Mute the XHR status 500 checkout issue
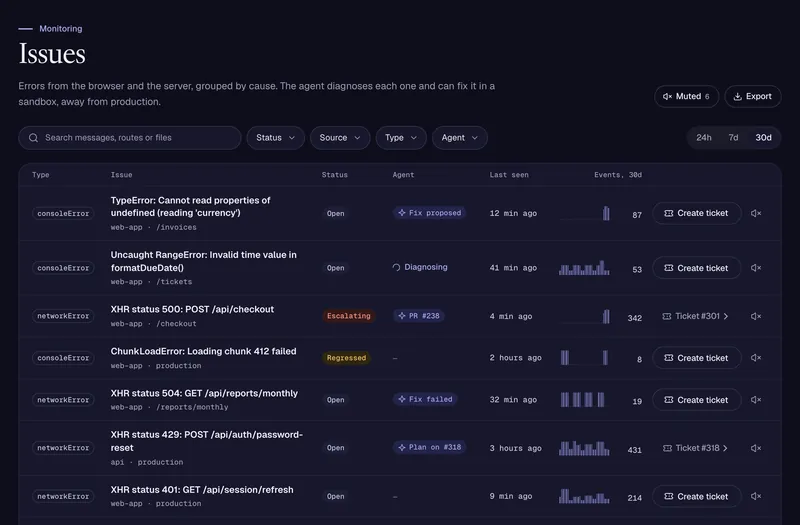Image resolution: width=800 pixels, height=525 pixels. point(756,316)
